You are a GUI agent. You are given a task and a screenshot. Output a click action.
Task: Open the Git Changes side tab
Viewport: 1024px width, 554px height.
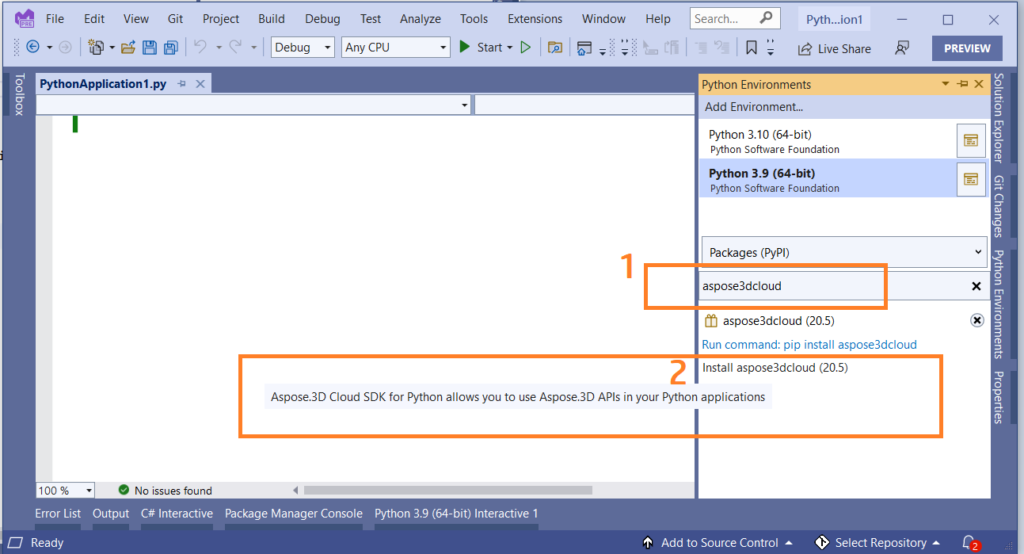click(x=999, y=206)
